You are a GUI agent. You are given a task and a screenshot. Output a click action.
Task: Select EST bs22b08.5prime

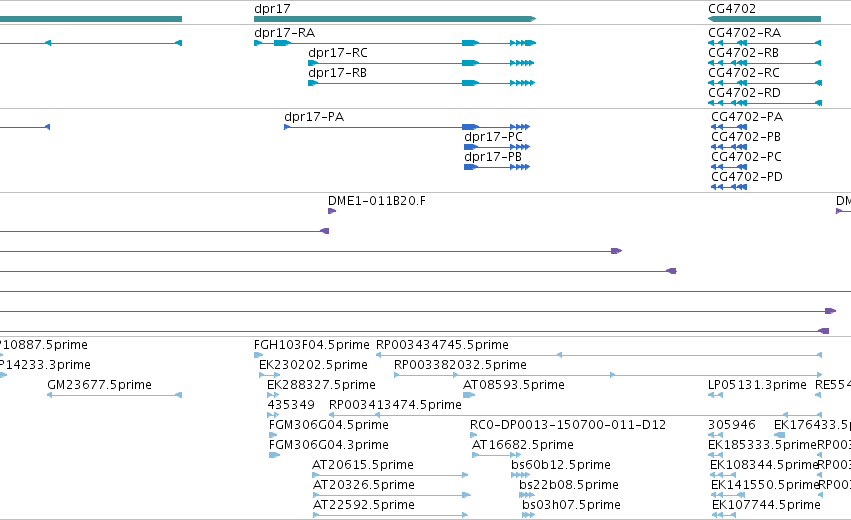click(x=569, y=485)
